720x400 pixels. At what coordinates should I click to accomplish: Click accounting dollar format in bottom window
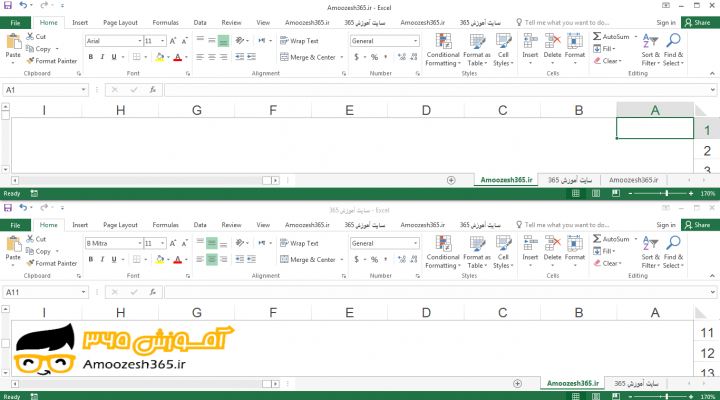pos(356,259)
